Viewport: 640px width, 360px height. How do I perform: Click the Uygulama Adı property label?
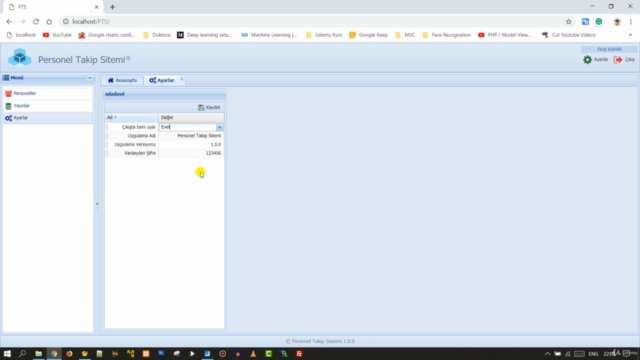click(x=142, y=136)
